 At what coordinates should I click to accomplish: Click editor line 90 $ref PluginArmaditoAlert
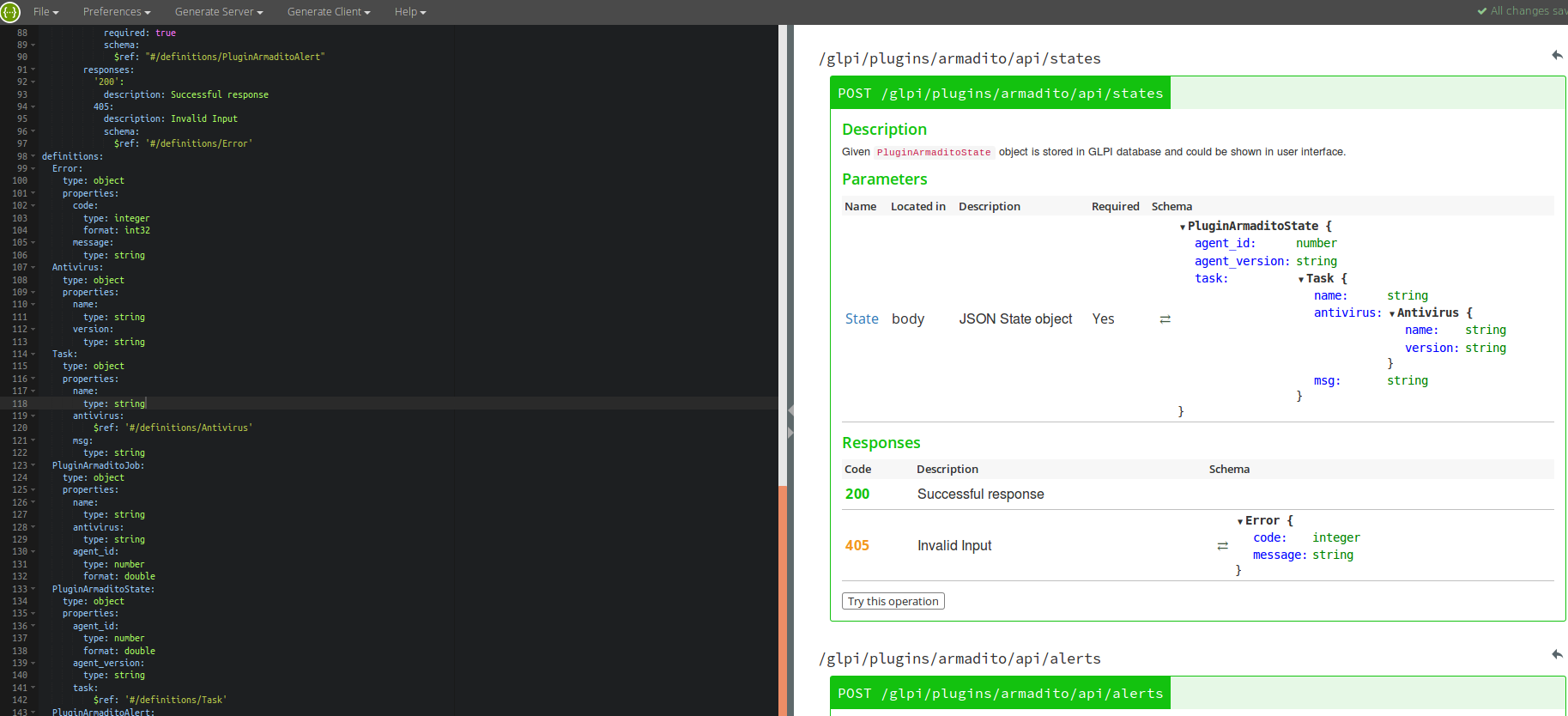pos(219,57)
